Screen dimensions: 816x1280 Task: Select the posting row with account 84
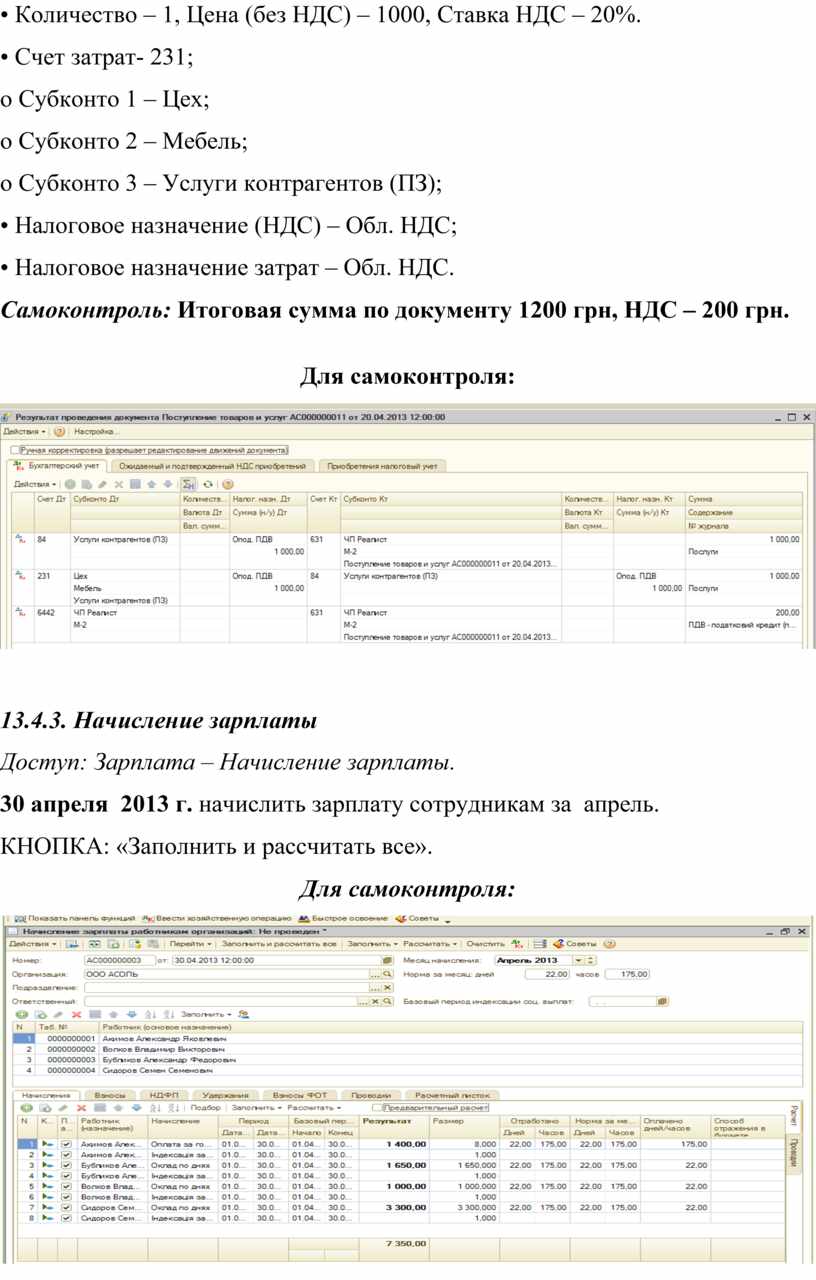click(x=408, y=552)
